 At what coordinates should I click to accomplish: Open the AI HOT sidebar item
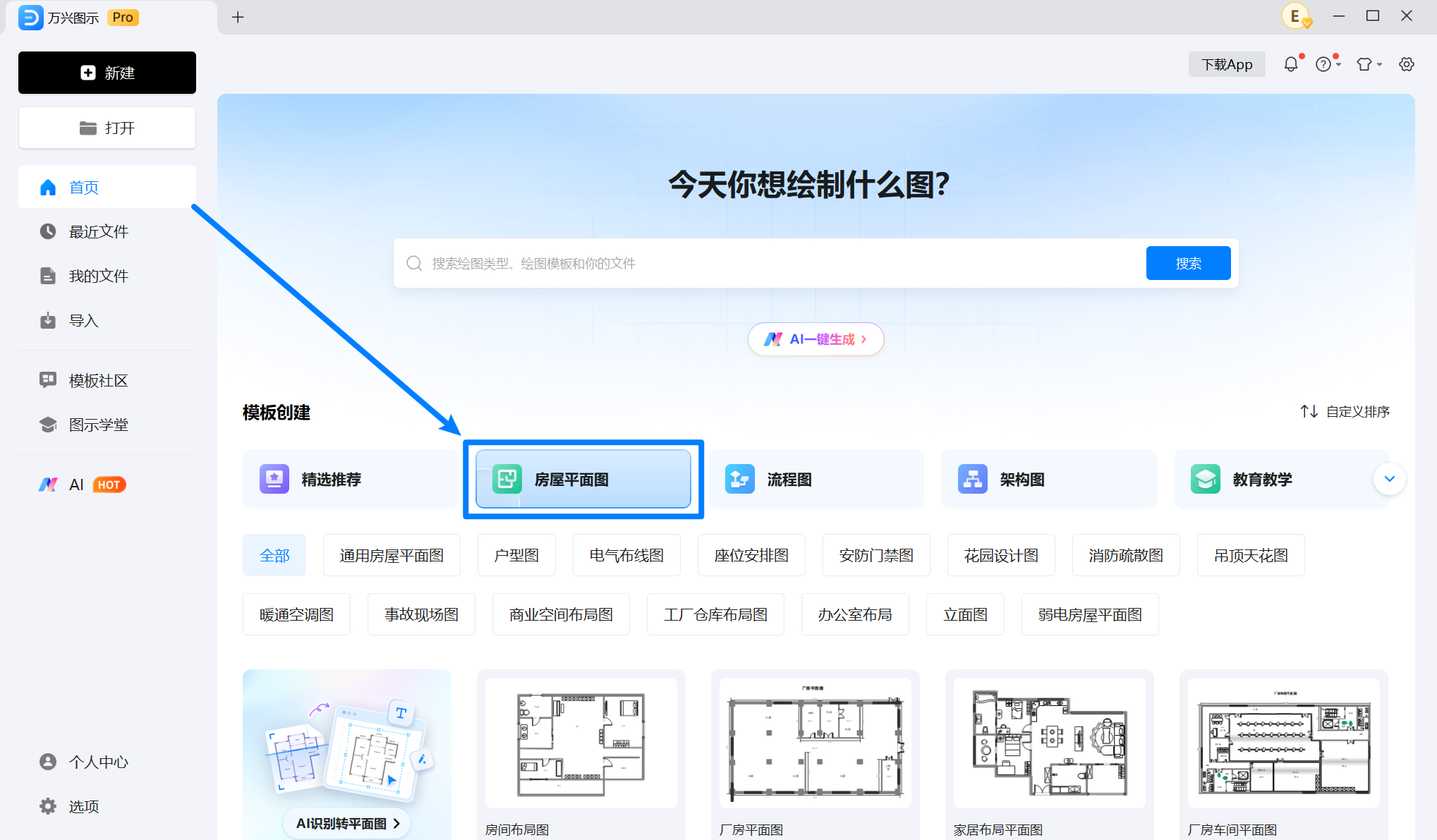point(107,485)
